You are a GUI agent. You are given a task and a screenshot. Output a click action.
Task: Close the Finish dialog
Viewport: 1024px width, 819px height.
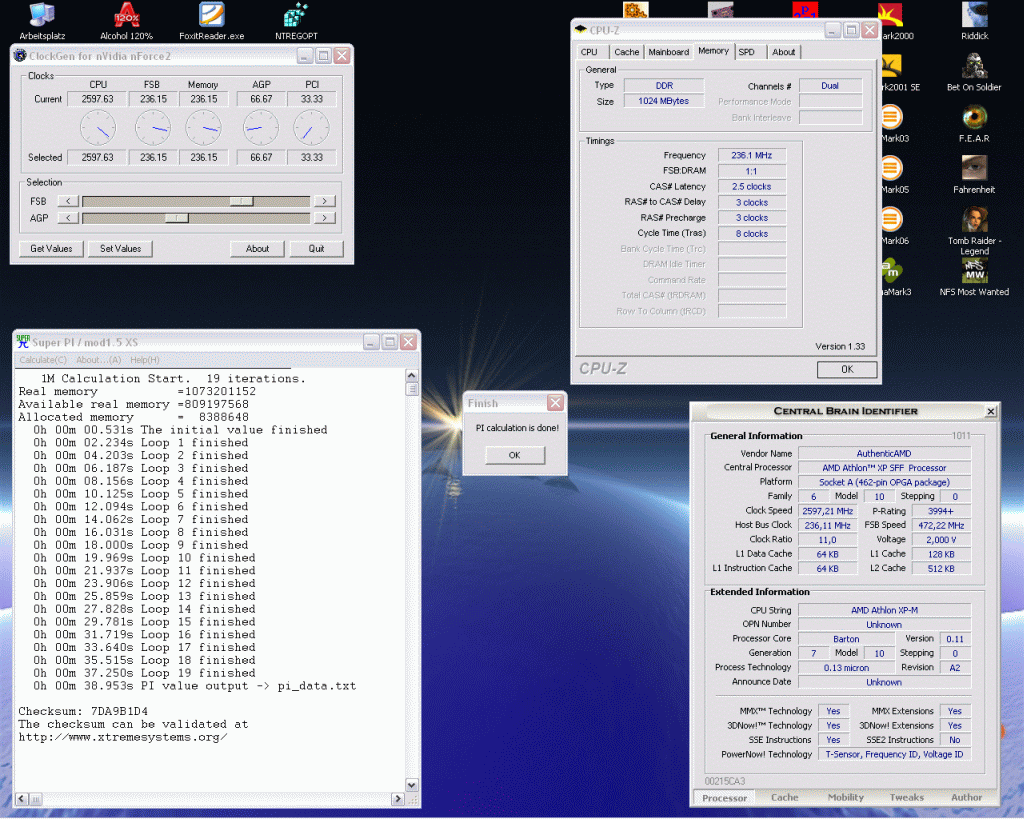click(555, 403)
